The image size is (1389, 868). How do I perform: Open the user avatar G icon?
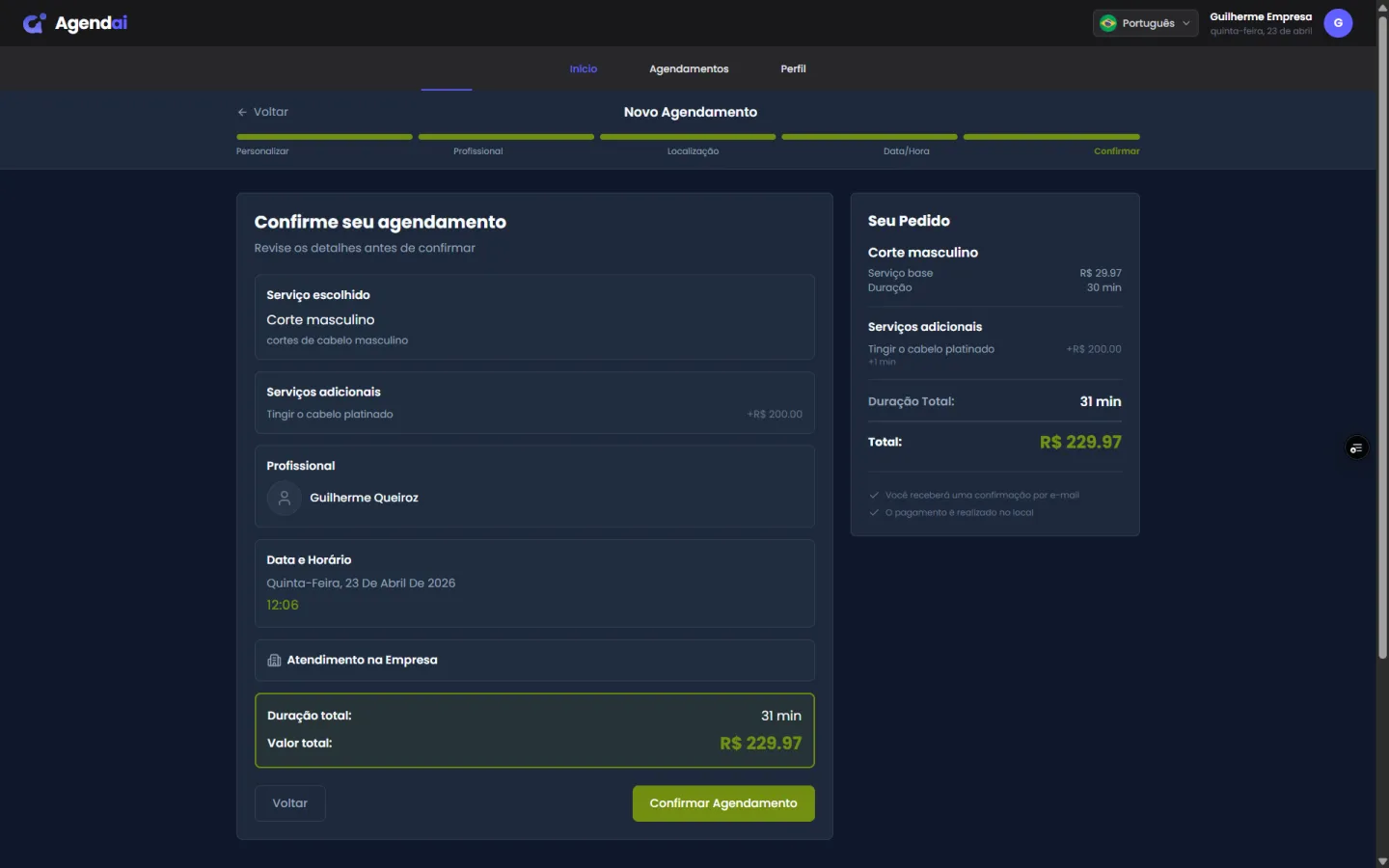(1338, 23)
